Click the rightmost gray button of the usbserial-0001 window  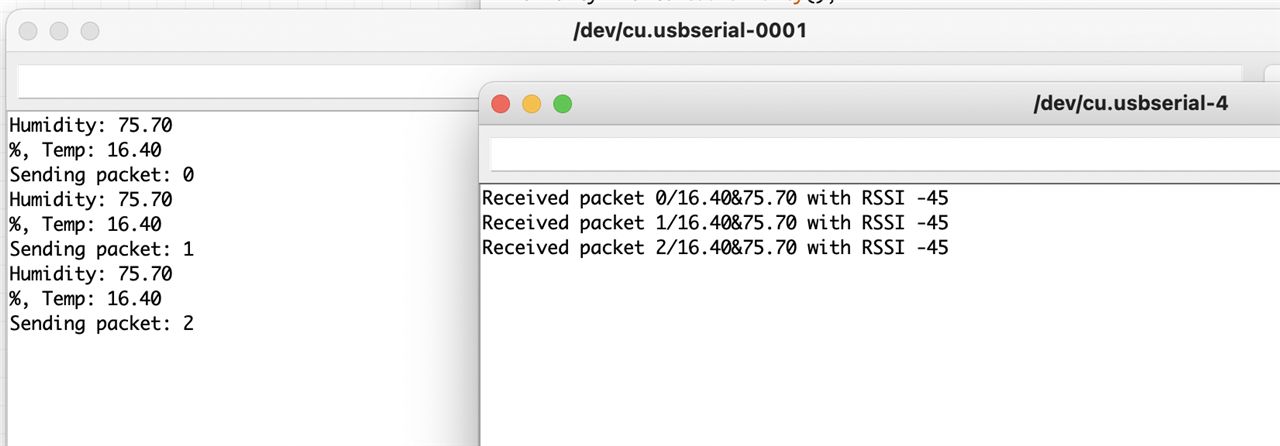(90, 32)
